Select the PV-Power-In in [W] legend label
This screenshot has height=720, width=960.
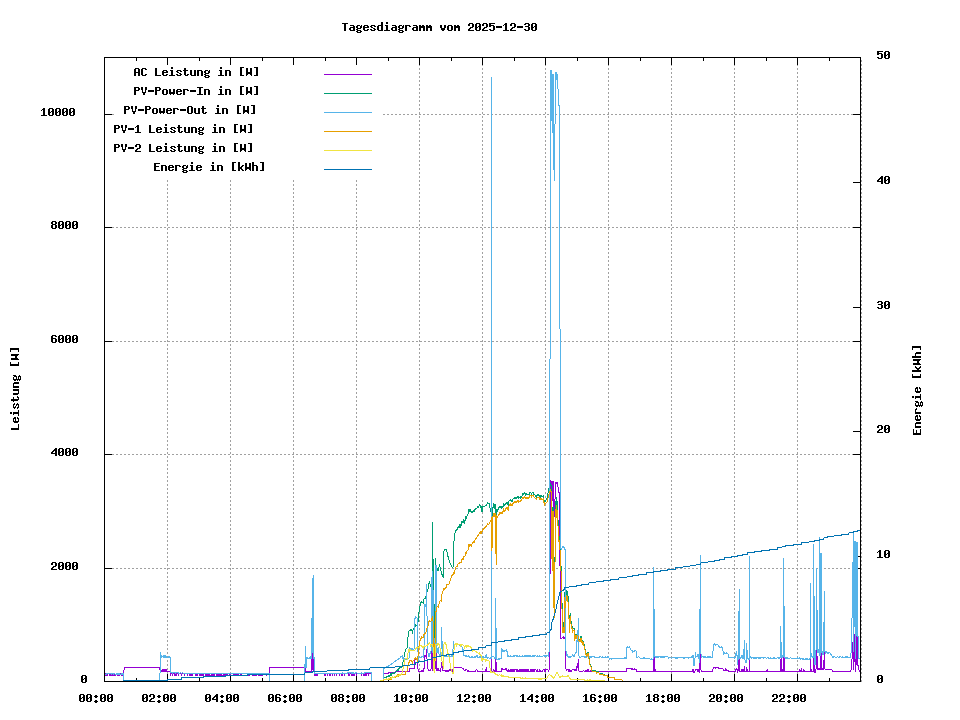tap(196, 91)
